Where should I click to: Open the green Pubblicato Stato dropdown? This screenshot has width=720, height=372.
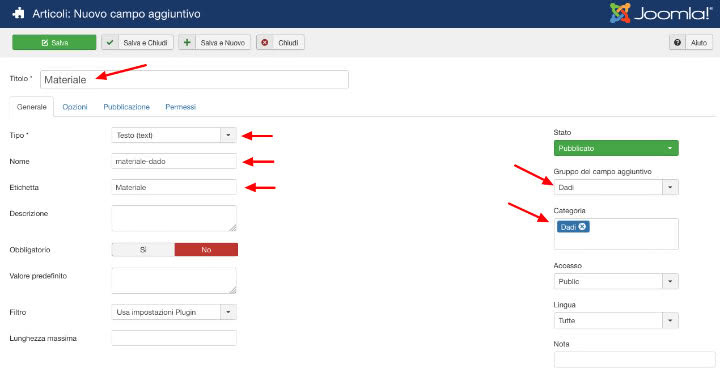616,148
